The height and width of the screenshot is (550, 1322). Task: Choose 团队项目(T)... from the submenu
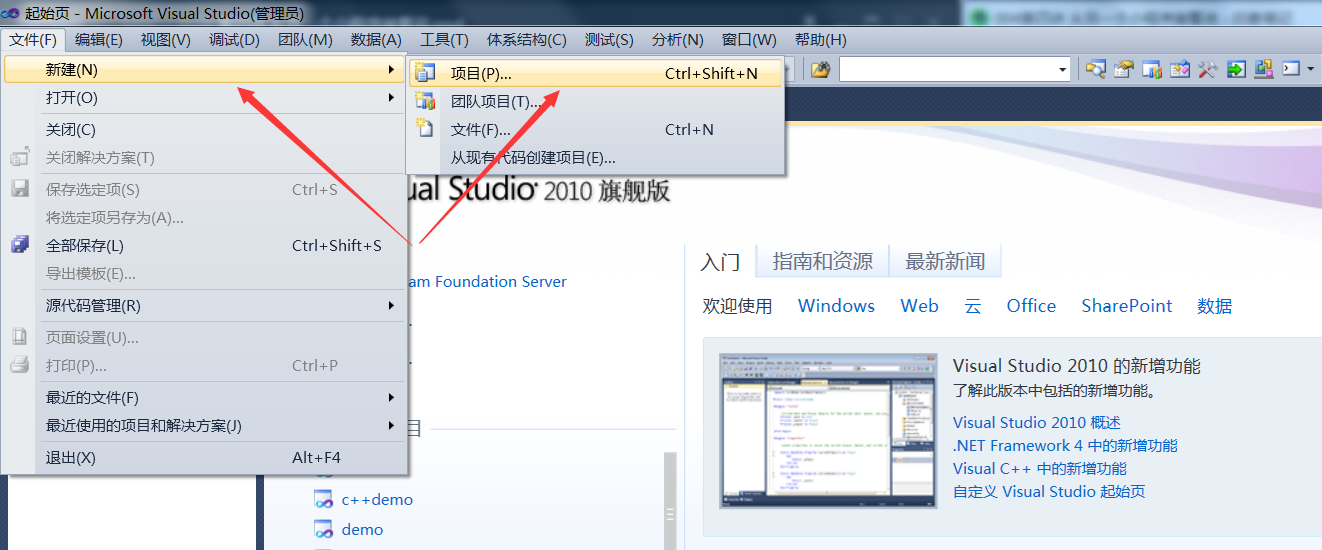click(595, 101)
